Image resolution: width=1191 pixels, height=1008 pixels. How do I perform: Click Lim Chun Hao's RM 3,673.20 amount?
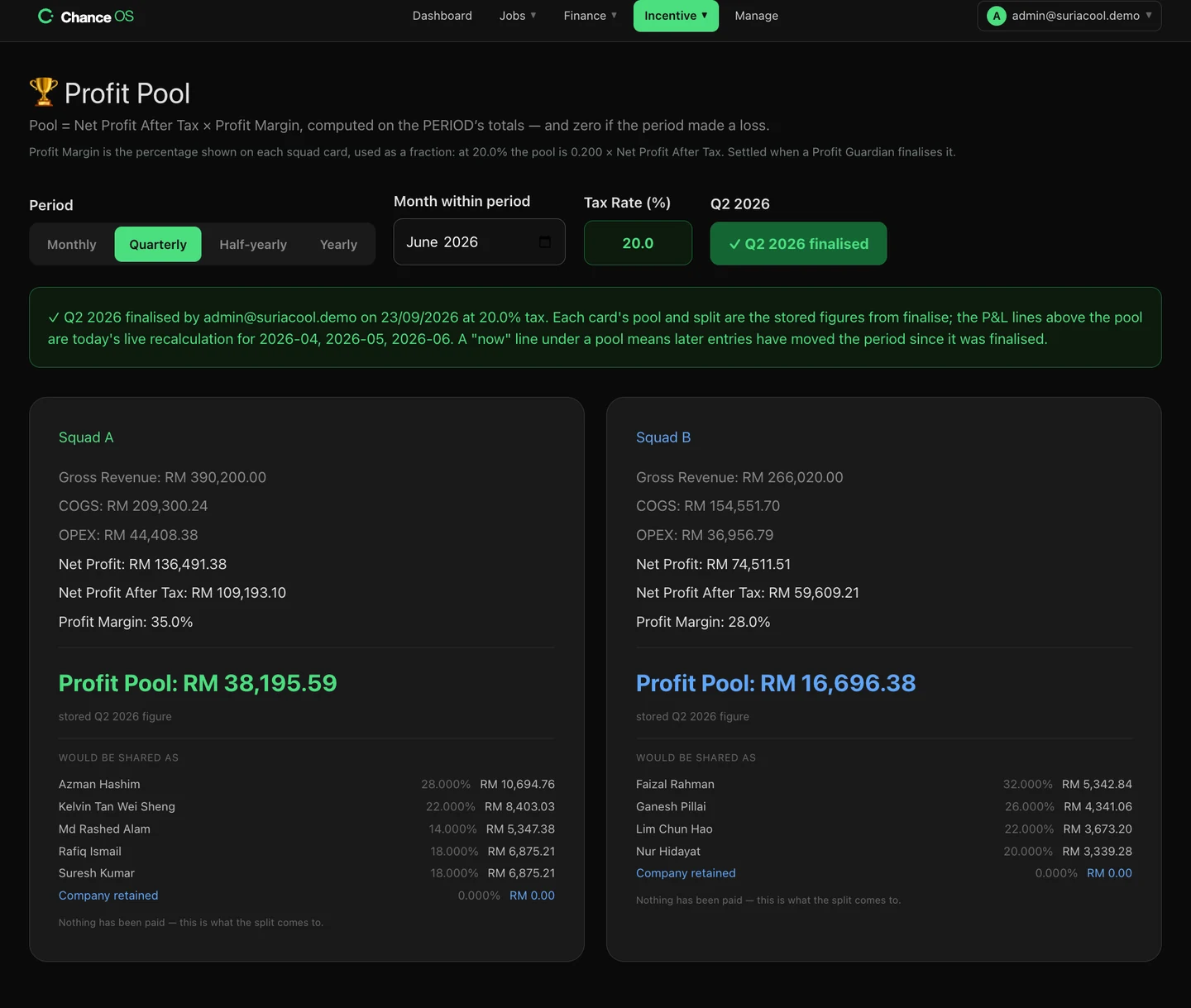1098,829
